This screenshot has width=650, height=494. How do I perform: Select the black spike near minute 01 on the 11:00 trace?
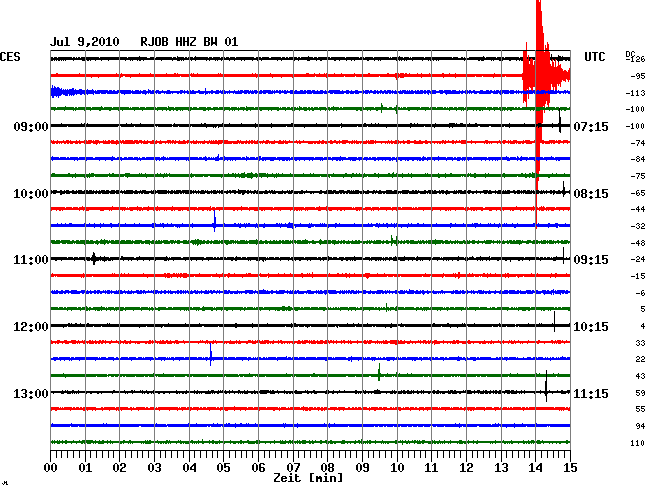coord(94,259)
